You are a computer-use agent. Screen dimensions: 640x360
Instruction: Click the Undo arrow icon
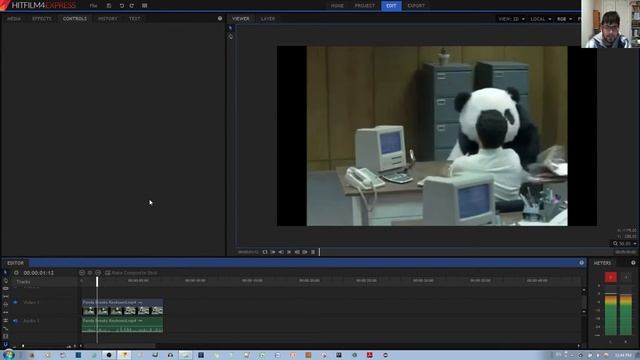(122, 6)
